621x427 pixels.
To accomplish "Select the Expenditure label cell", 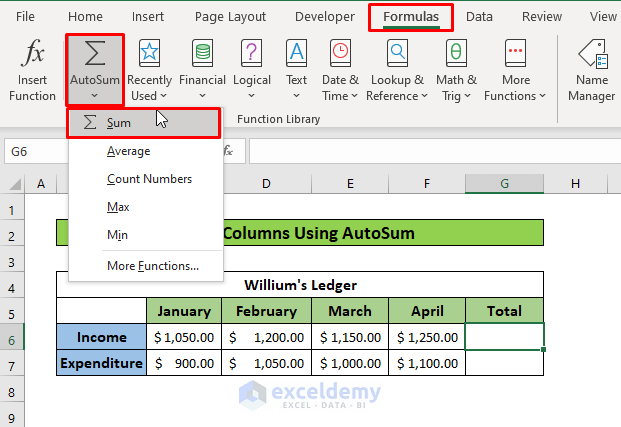I will (101, 363).
